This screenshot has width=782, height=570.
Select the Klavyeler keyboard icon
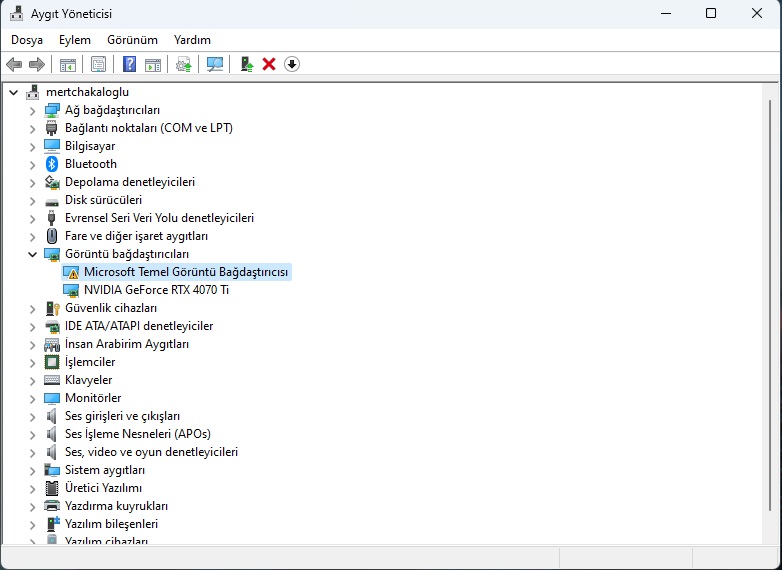(x=52, y=380)
